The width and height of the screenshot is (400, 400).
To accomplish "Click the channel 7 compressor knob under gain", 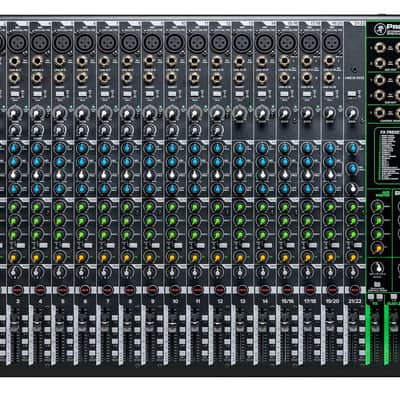I will [x=104, y=129].
